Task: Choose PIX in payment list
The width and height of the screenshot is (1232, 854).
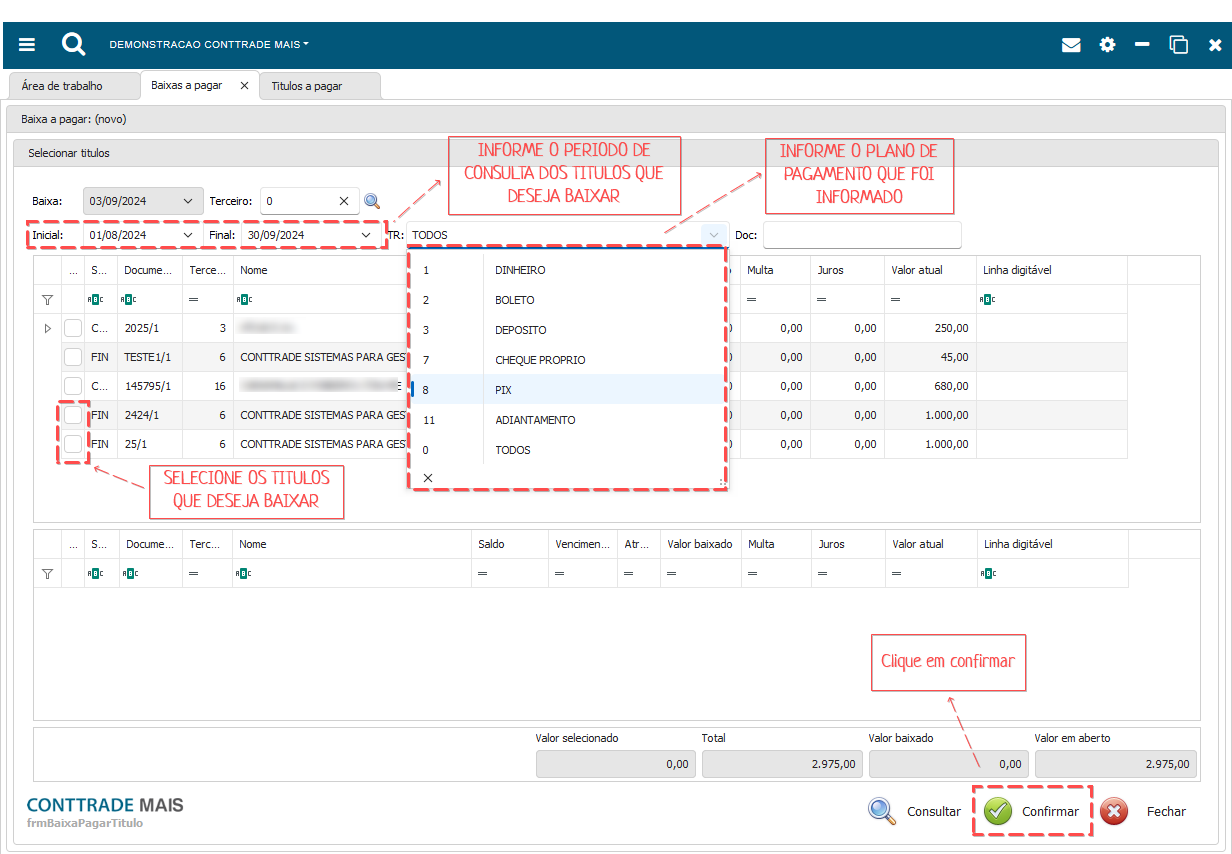Action: pos(568,390)
